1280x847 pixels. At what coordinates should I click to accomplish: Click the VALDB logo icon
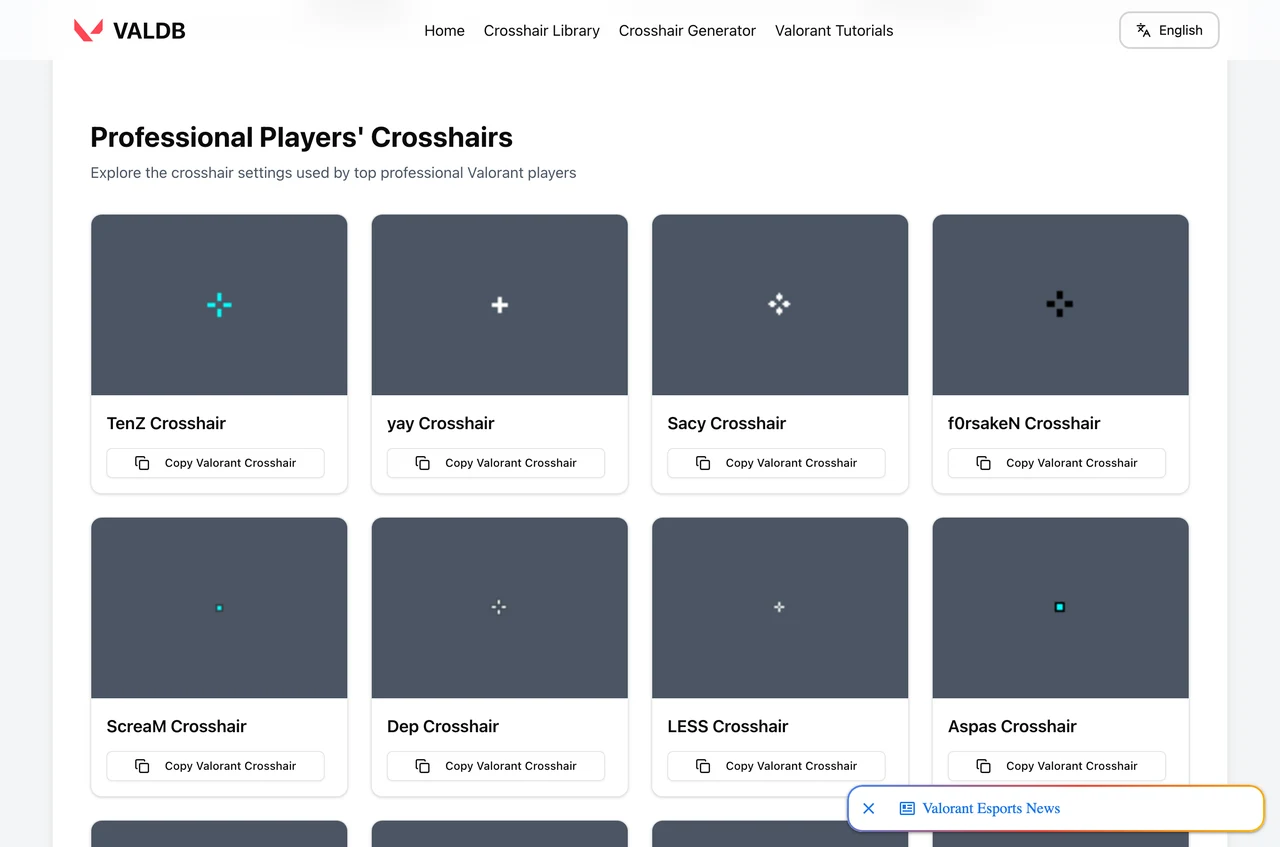click(x=88, y=30)
